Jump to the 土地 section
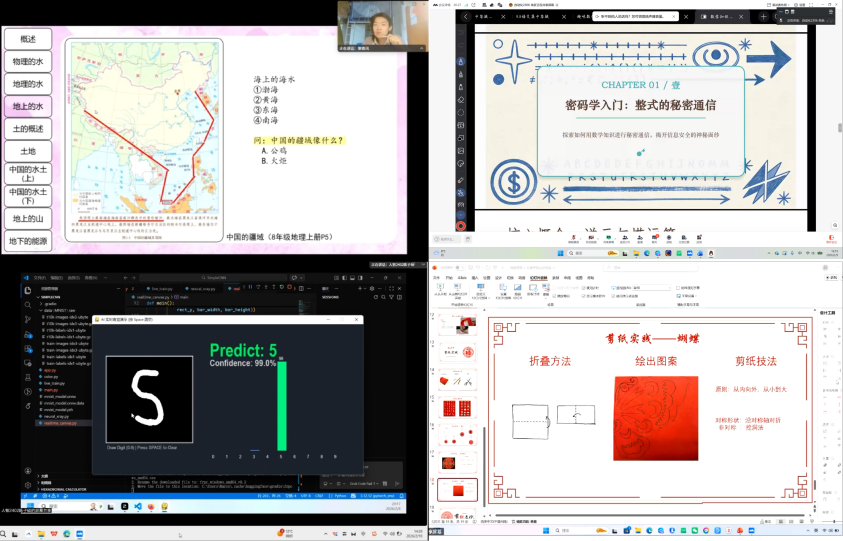 27,151
